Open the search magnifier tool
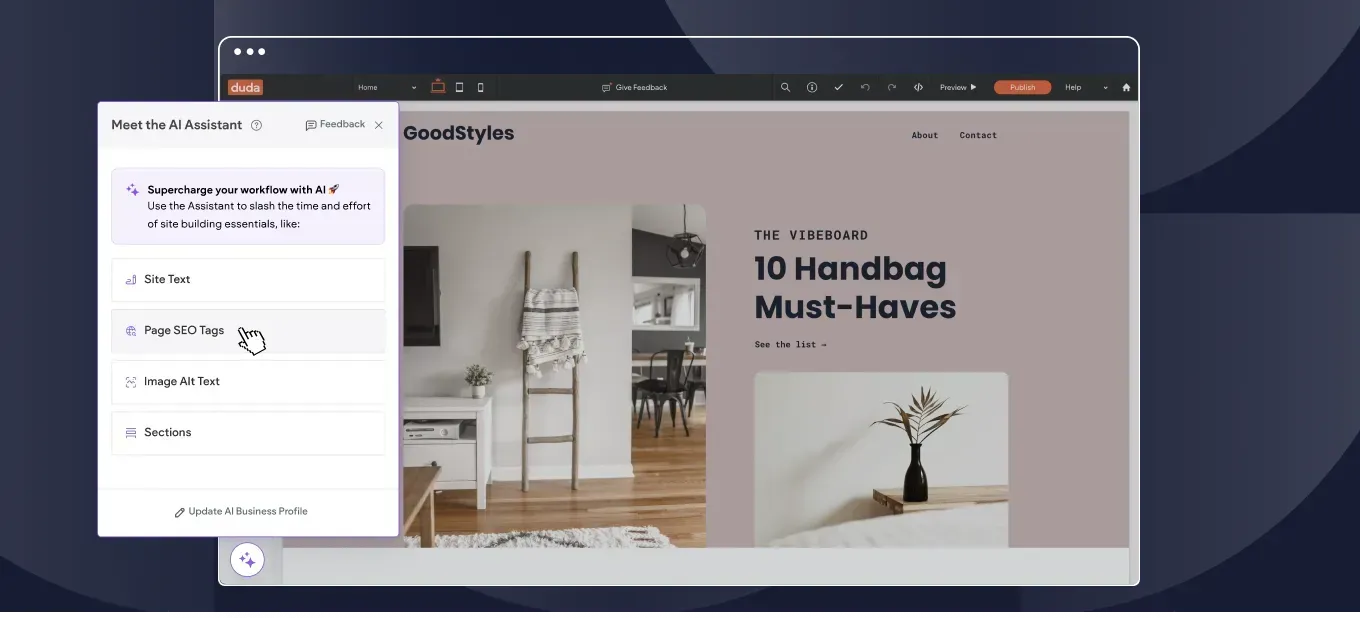 coord(785,87)
